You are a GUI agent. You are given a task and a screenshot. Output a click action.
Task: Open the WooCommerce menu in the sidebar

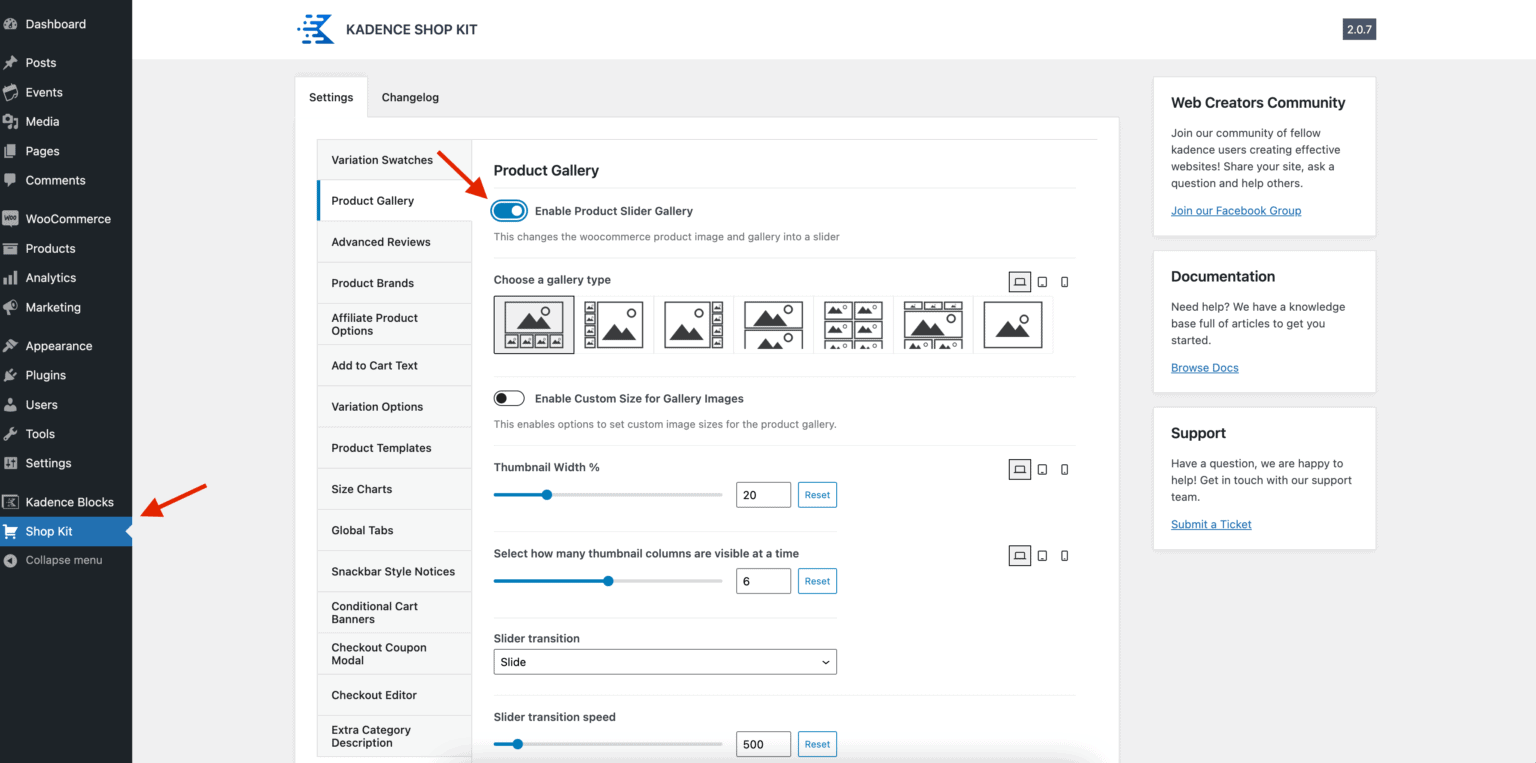[67, 219]
